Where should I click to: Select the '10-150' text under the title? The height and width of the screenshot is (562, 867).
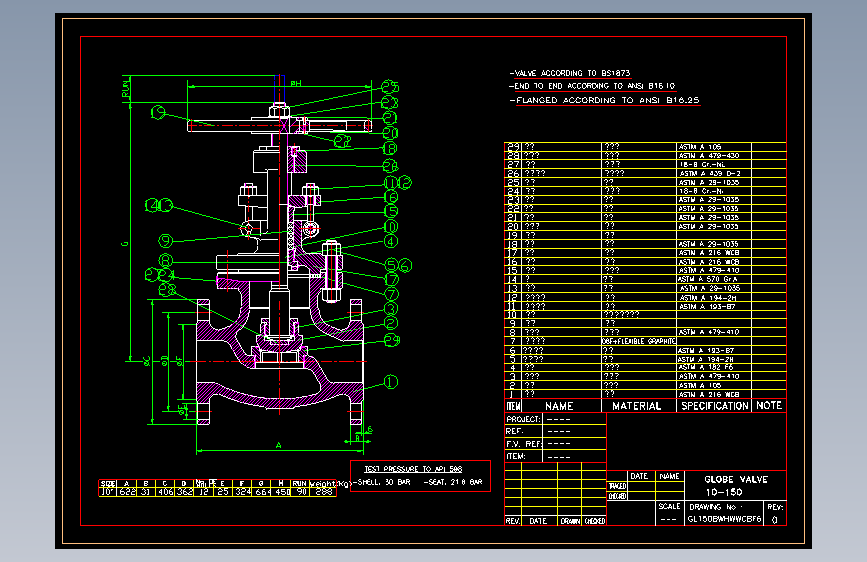point(723,492)
